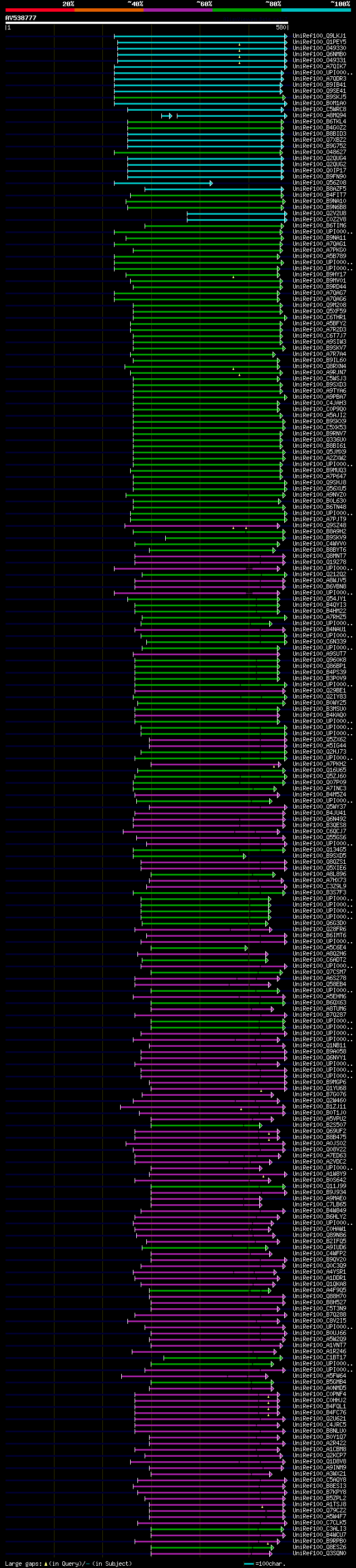Click the UniRef100_C4WVV0 label

tap(319, 543)
